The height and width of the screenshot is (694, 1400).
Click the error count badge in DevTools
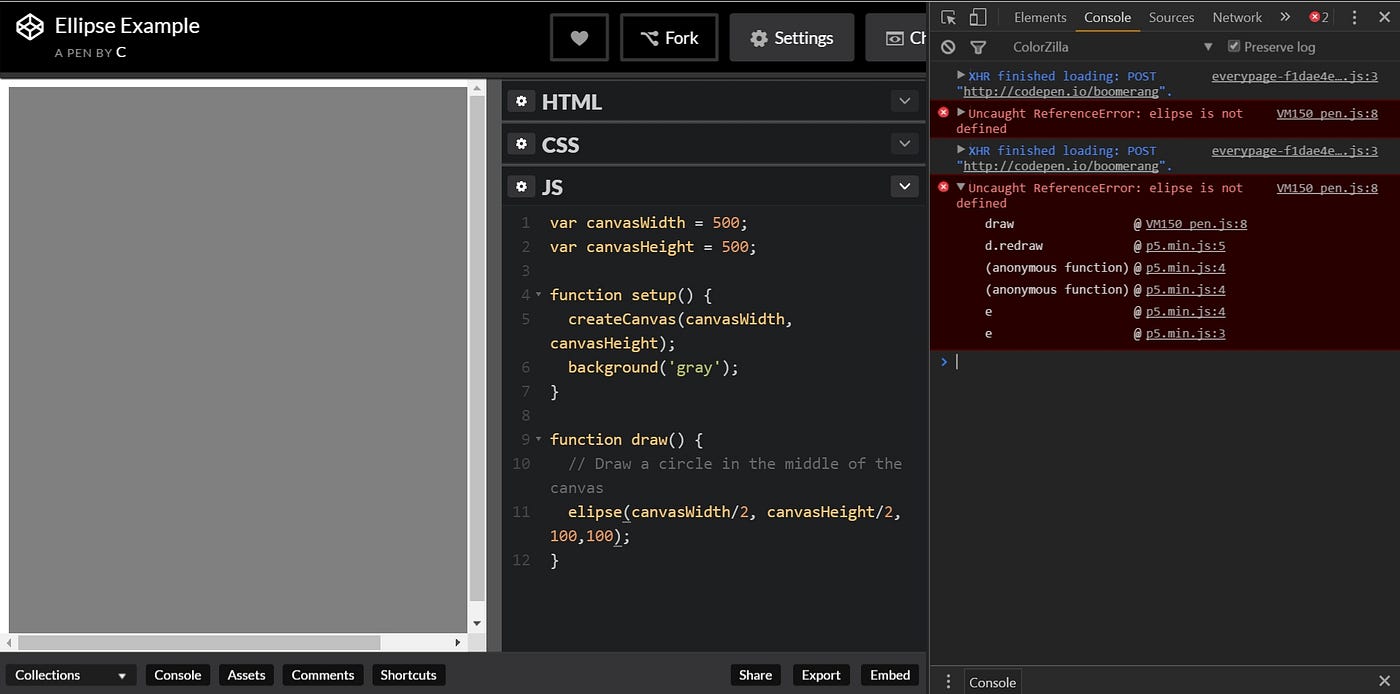click(x=1316, y=17)
